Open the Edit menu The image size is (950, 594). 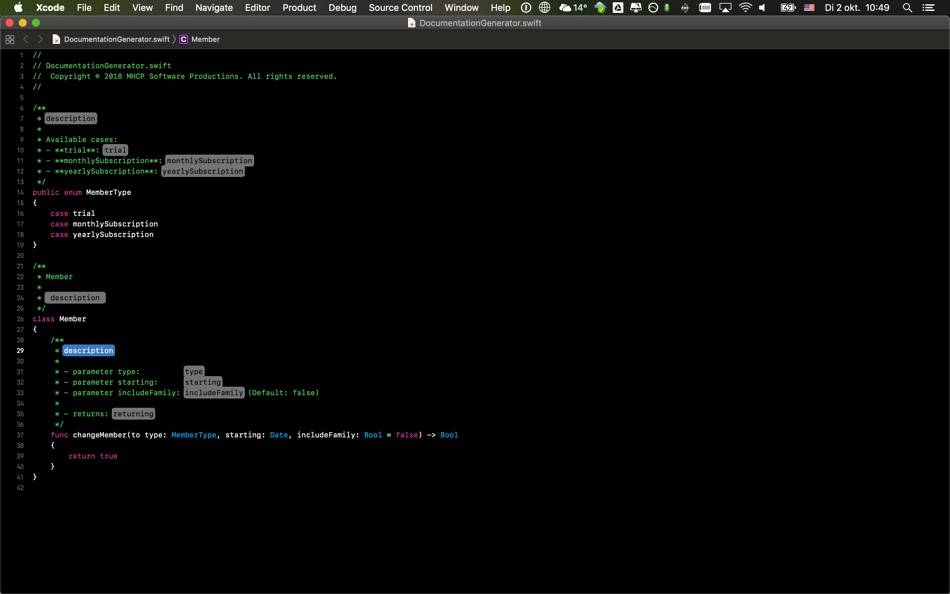click(x=111, y=7)
